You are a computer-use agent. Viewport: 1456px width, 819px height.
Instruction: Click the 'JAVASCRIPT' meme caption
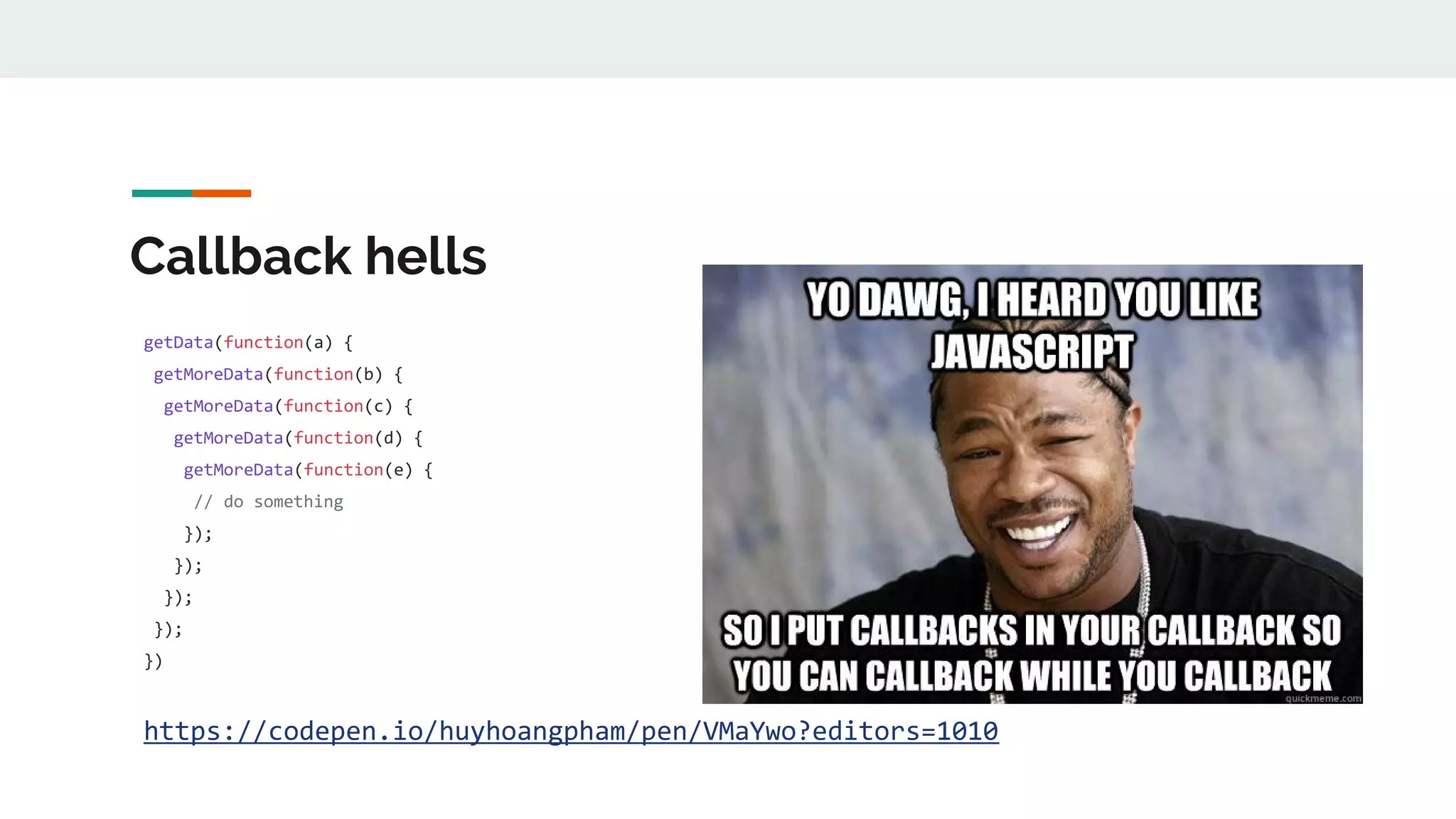pos(1032,352)
